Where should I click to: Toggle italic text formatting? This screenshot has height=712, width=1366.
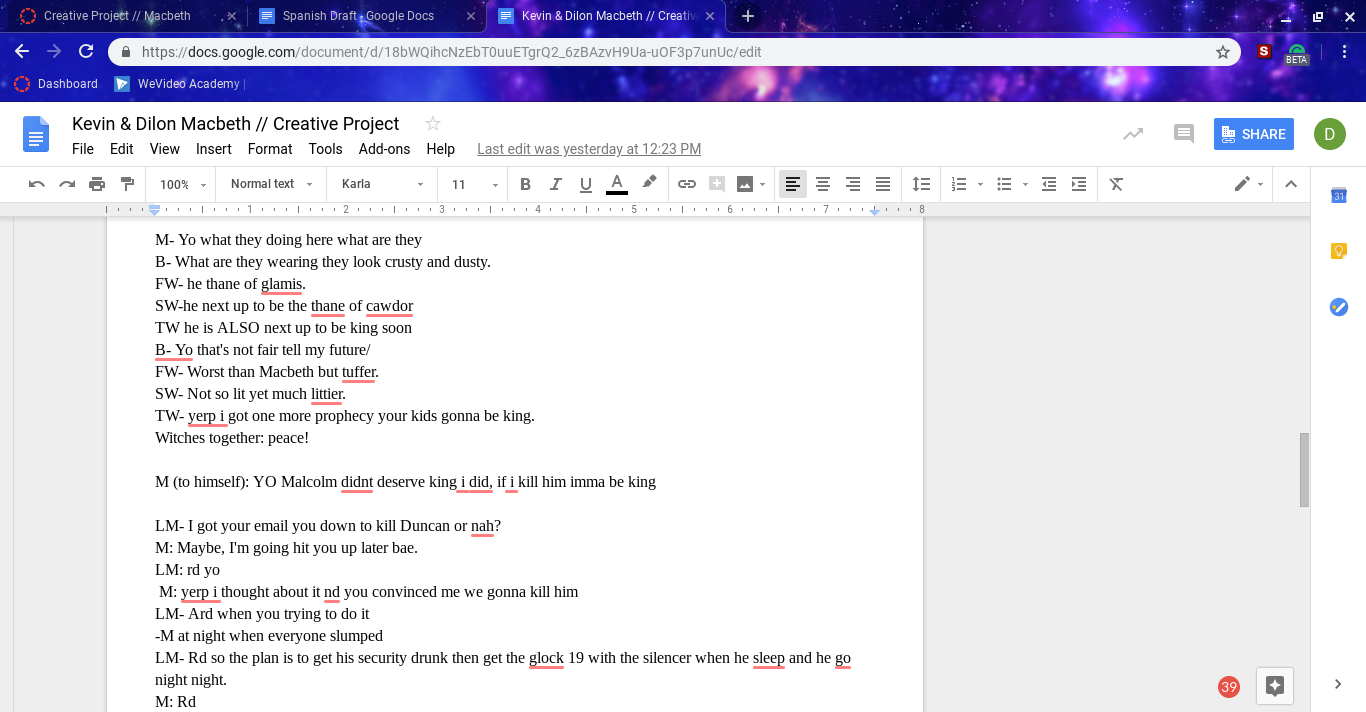click(555, 184)
